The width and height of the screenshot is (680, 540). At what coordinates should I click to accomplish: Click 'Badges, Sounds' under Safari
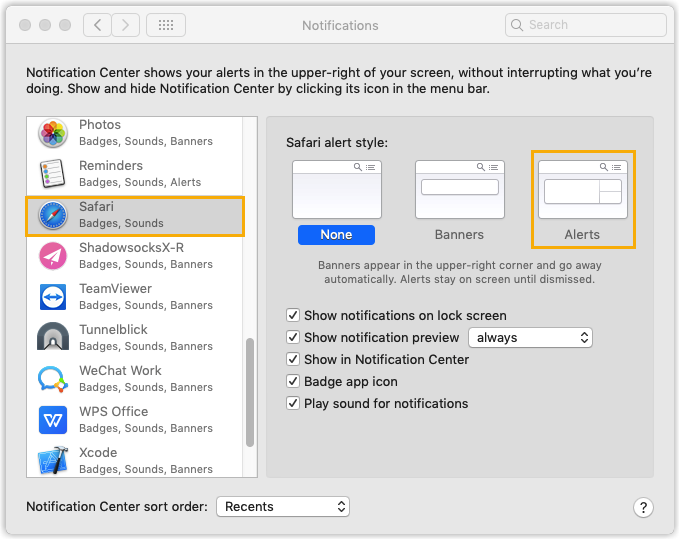click(121, 223)
